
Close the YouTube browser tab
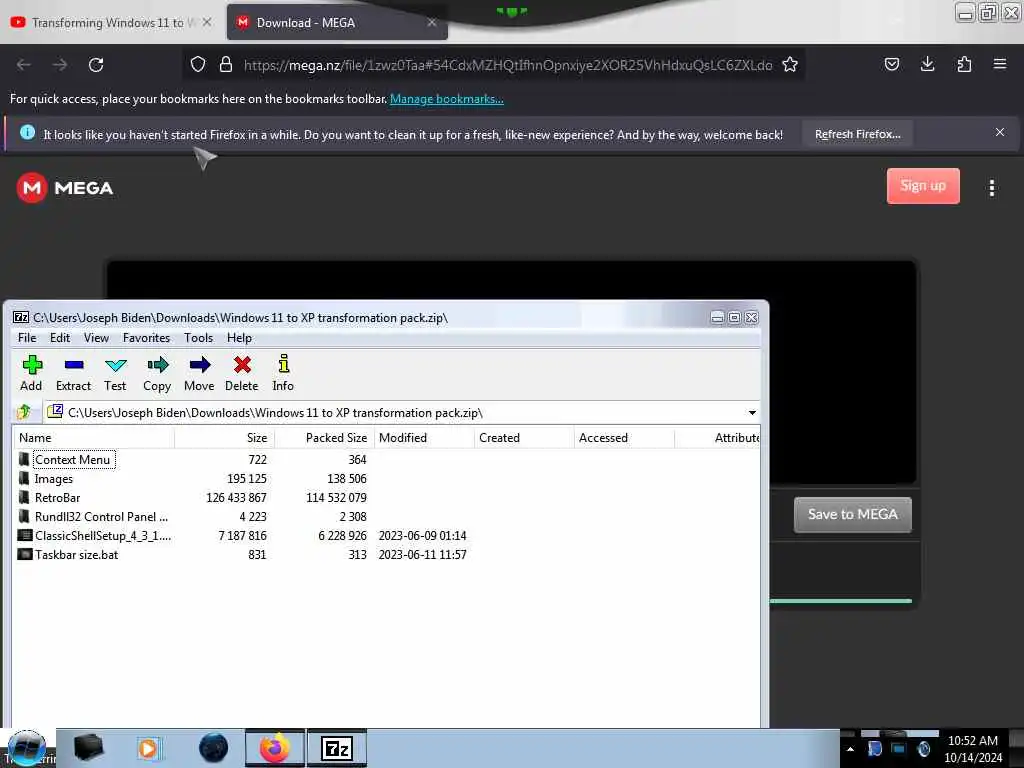click(x=206, y=22)
